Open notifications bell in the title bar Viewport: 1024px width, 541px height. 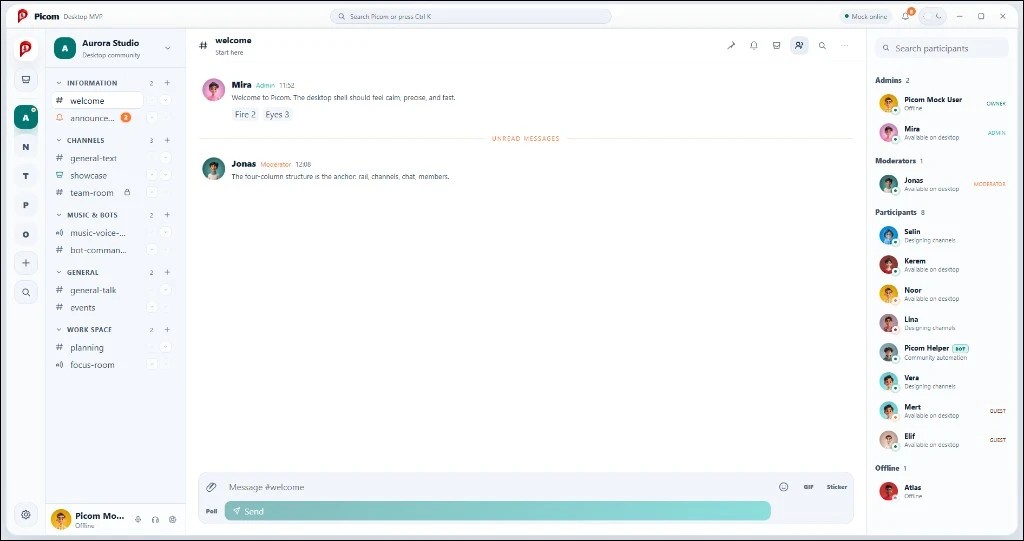(906, 16)
